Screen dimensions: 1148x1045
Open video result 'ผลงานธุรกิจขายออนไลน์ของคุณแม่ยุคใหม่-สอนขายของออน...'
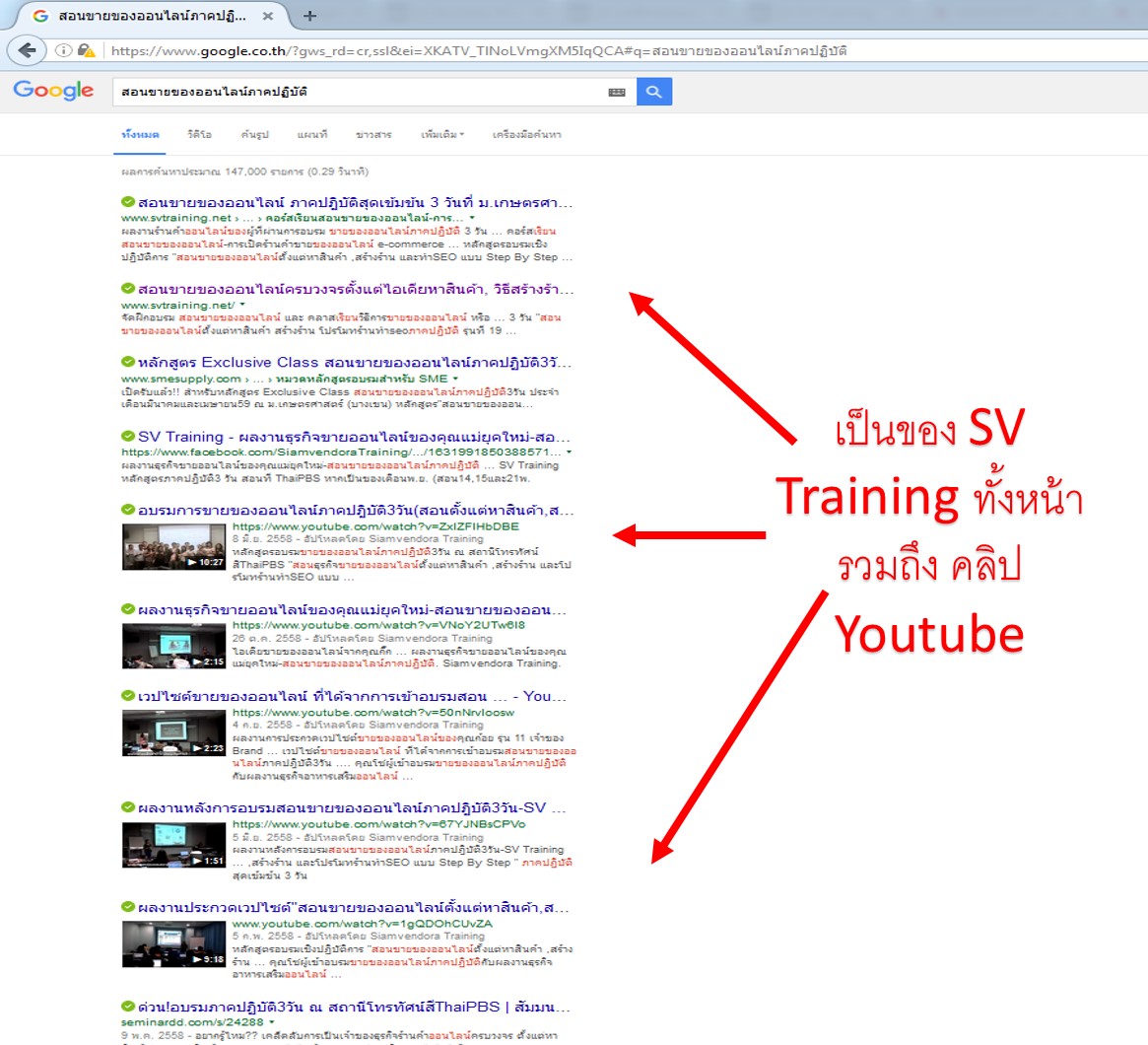click(352, 610)
